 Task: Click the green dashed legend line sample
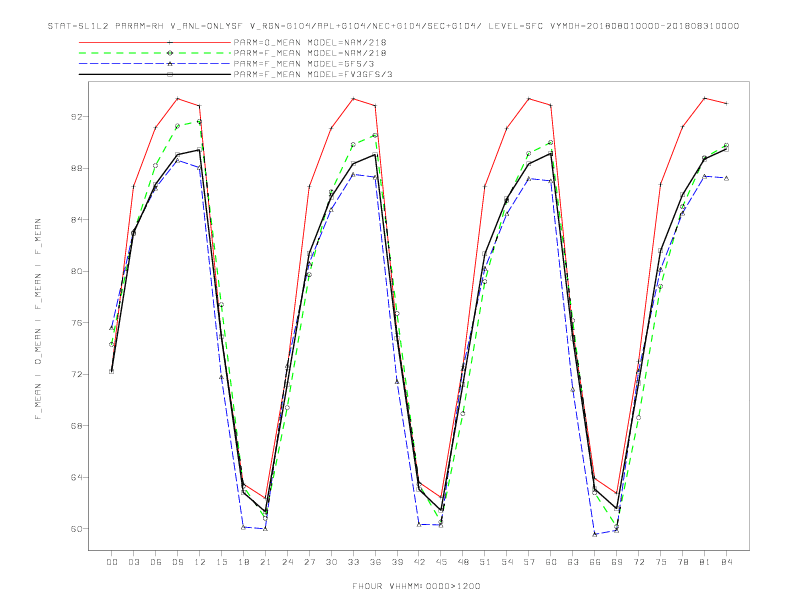click(x=155, y=53)
